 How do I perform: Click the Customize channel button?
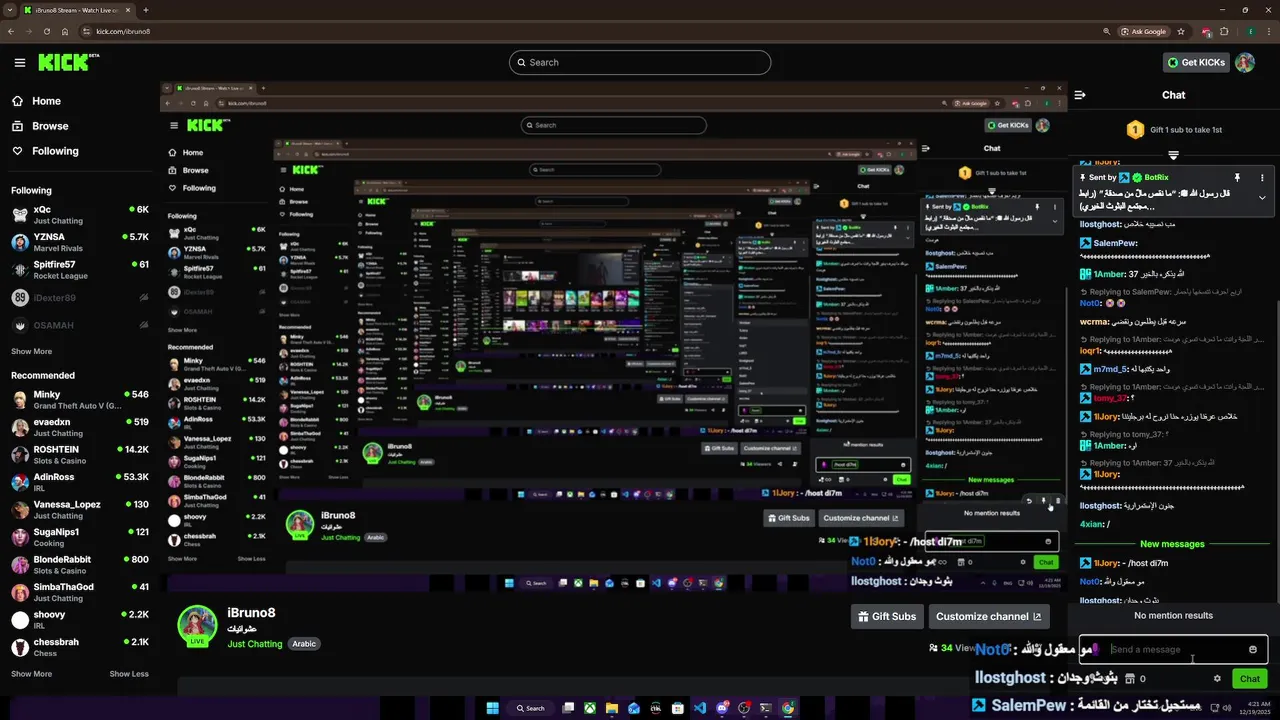989,616
